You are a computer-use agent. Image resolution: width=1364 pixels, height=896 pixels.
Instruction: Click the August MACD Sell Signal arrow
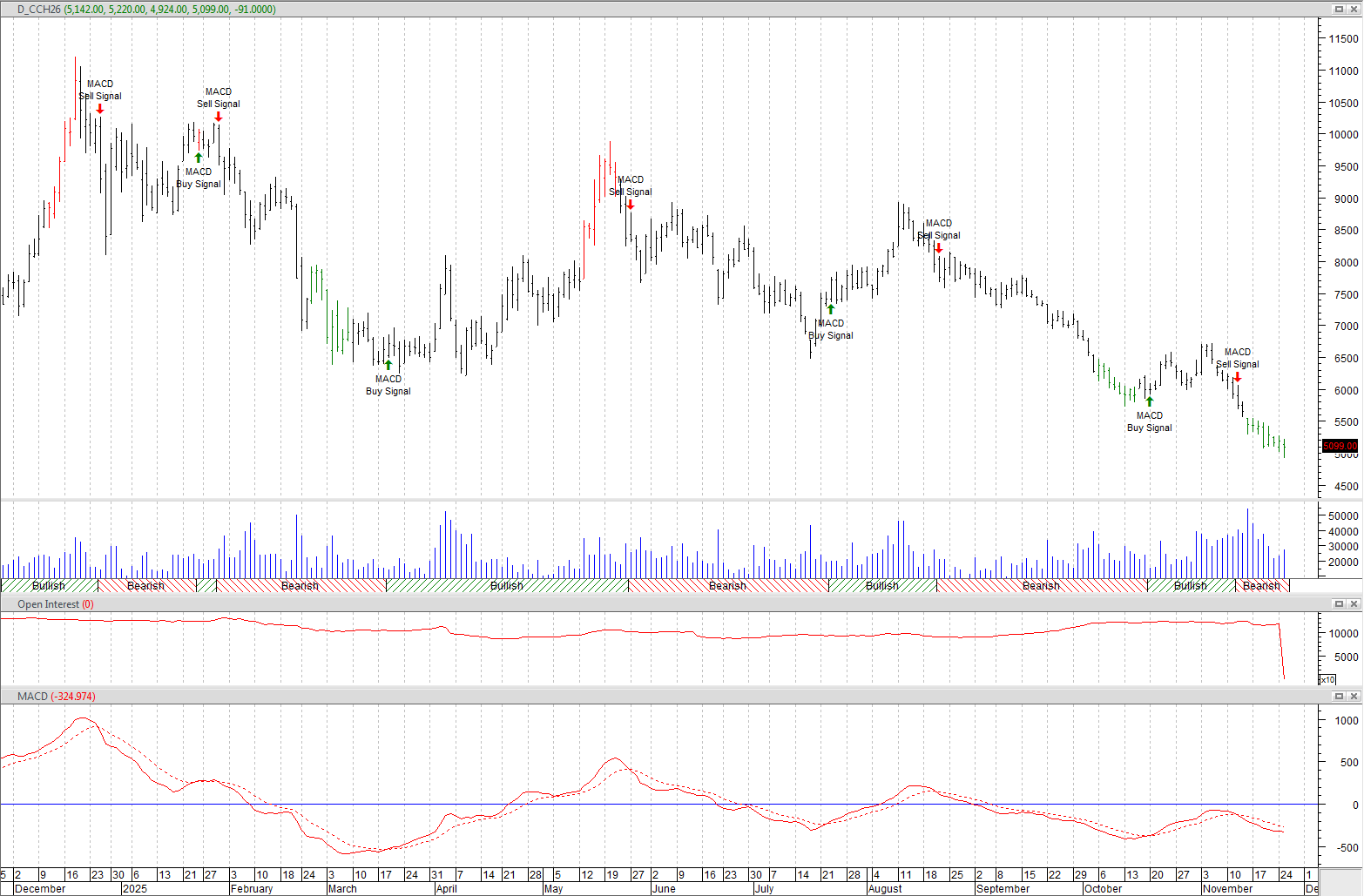pyautogui.click(x=938, y=247)
